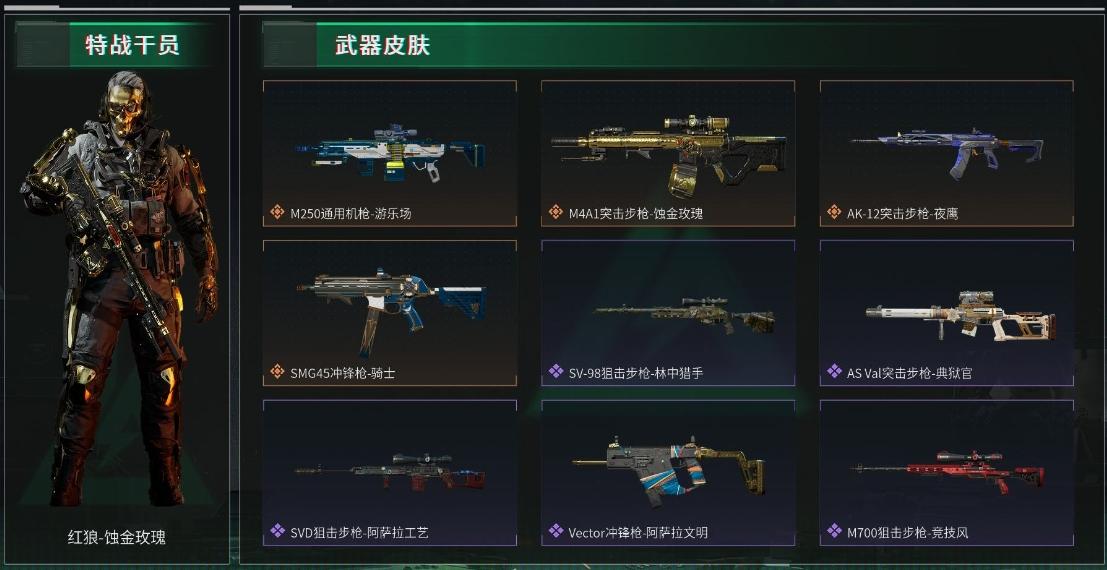Select the golden M4A1 rifle image
Viewport: 1107px width, 570px height.
coord(669,155)
